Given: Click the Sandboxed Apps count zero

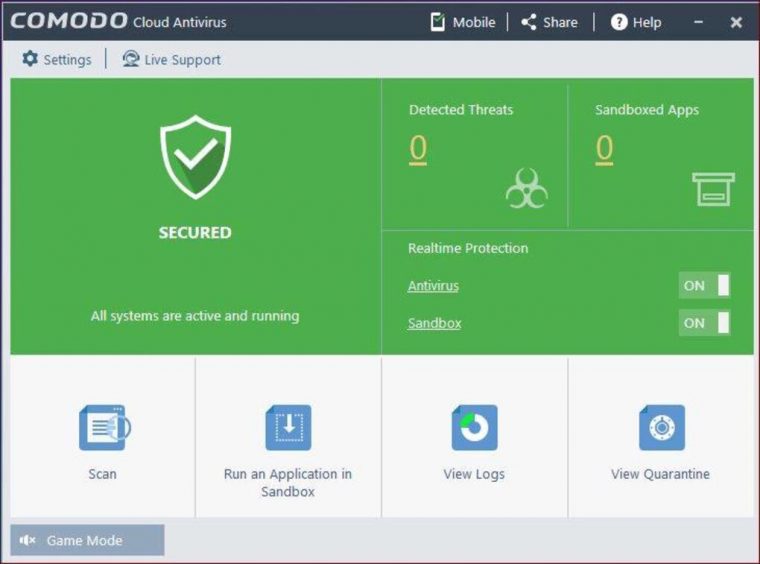Looking at the screenshot, I should [604, 149].
